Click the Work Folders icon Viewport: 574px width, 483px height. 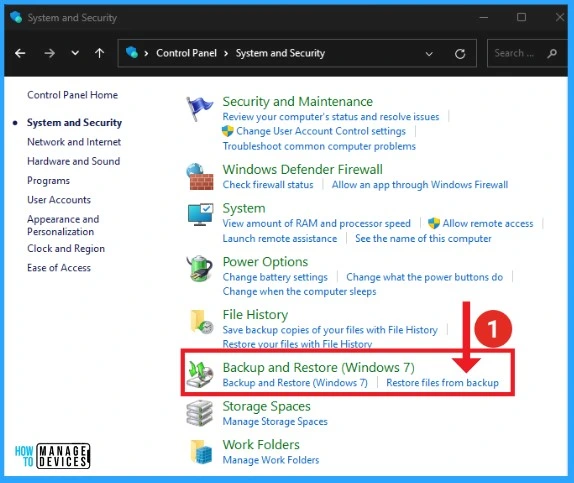pyautogui.click(x=201, y=452)
